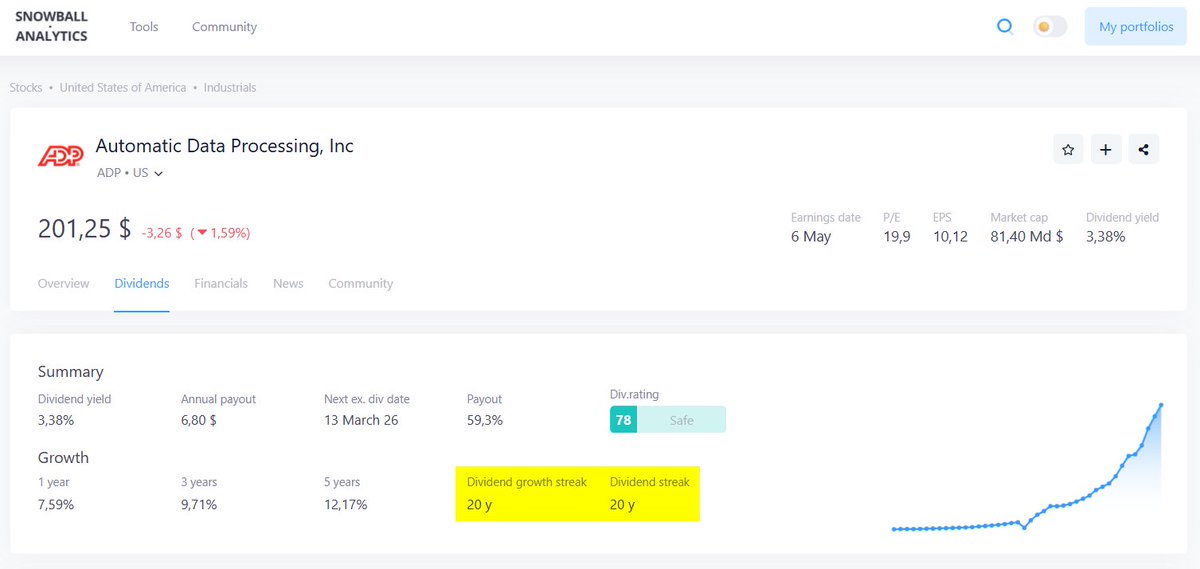
Task: Click the red down-triangle change indicator
Action: coord(202,233)
